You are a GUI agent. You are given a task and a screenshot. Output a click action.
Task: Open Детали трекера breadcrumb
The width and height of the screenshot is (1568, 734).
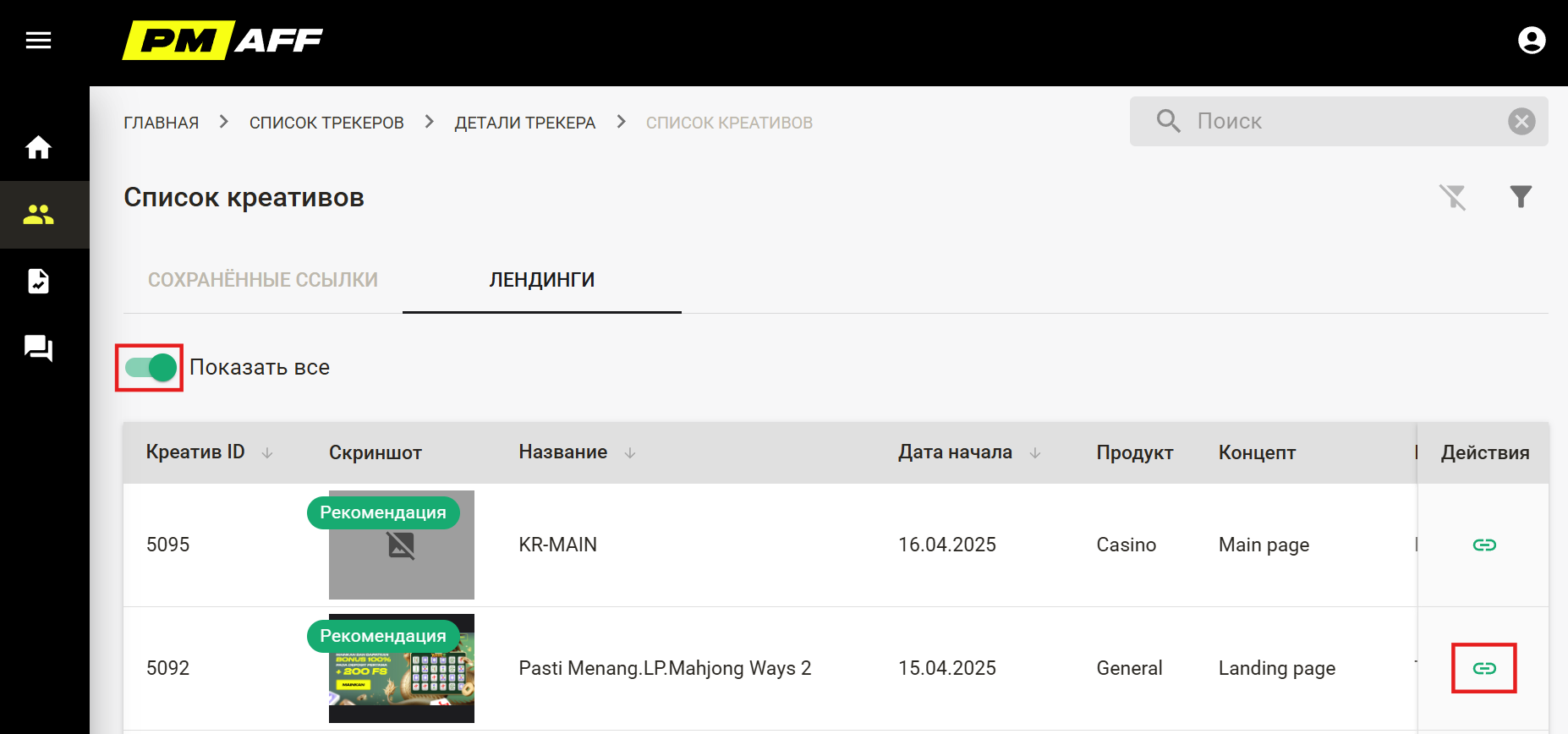[x=525, y=123]
